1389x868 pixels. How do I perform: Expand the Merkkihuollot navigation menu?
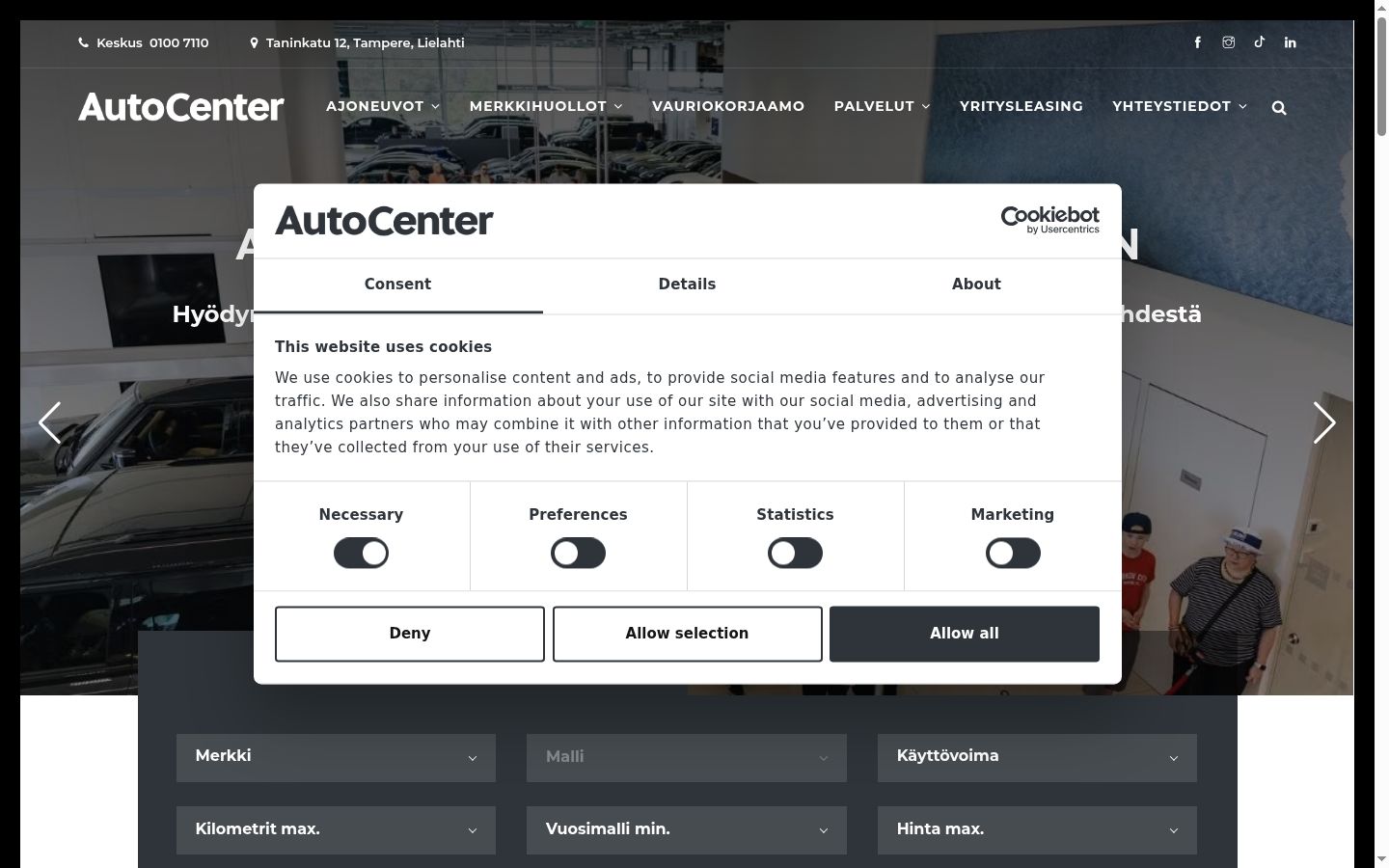[546, 106]
